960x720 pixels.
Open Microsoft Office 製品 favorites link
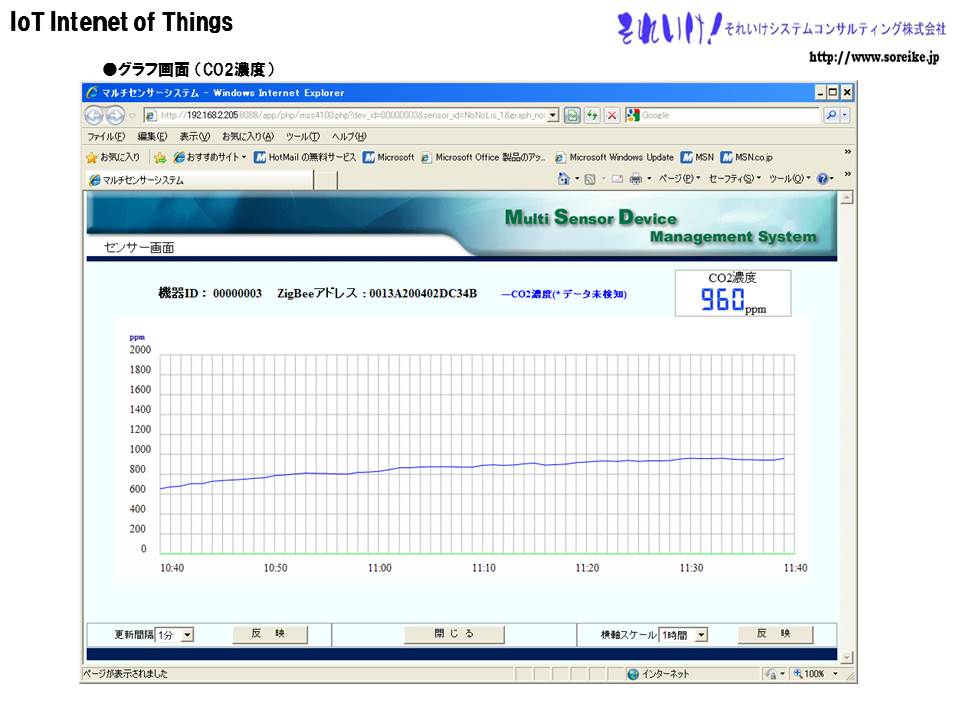coord(482,157)
